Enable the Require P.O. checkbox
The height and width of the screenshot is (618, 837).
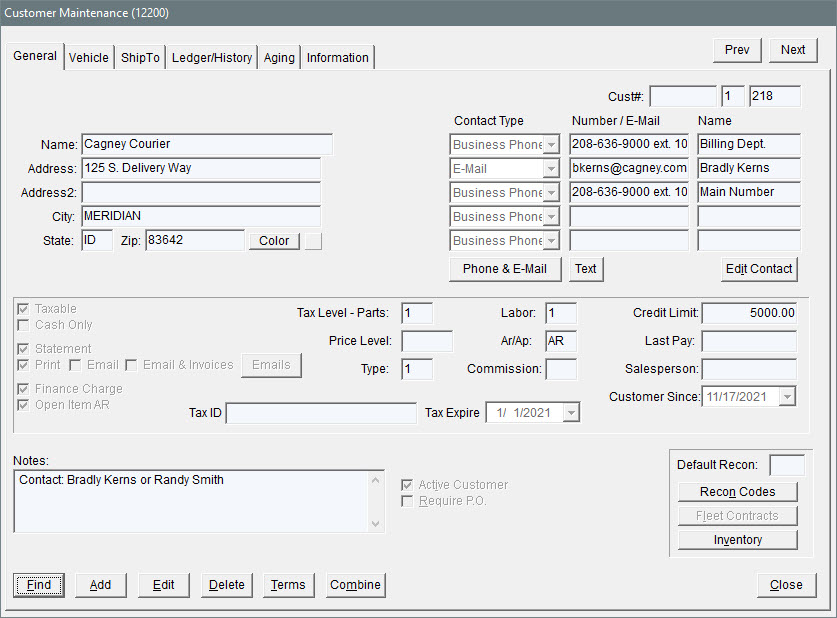point(407,501)
